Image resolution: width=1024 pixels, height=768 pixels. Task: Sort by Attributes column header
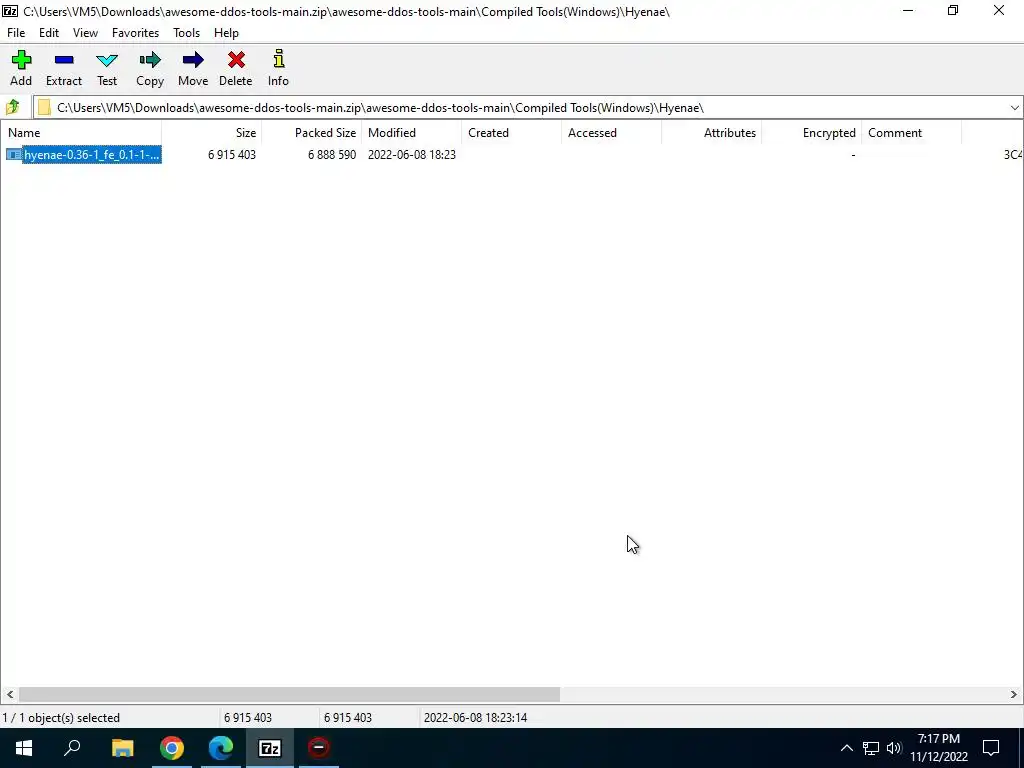click(x=711, y=133)
